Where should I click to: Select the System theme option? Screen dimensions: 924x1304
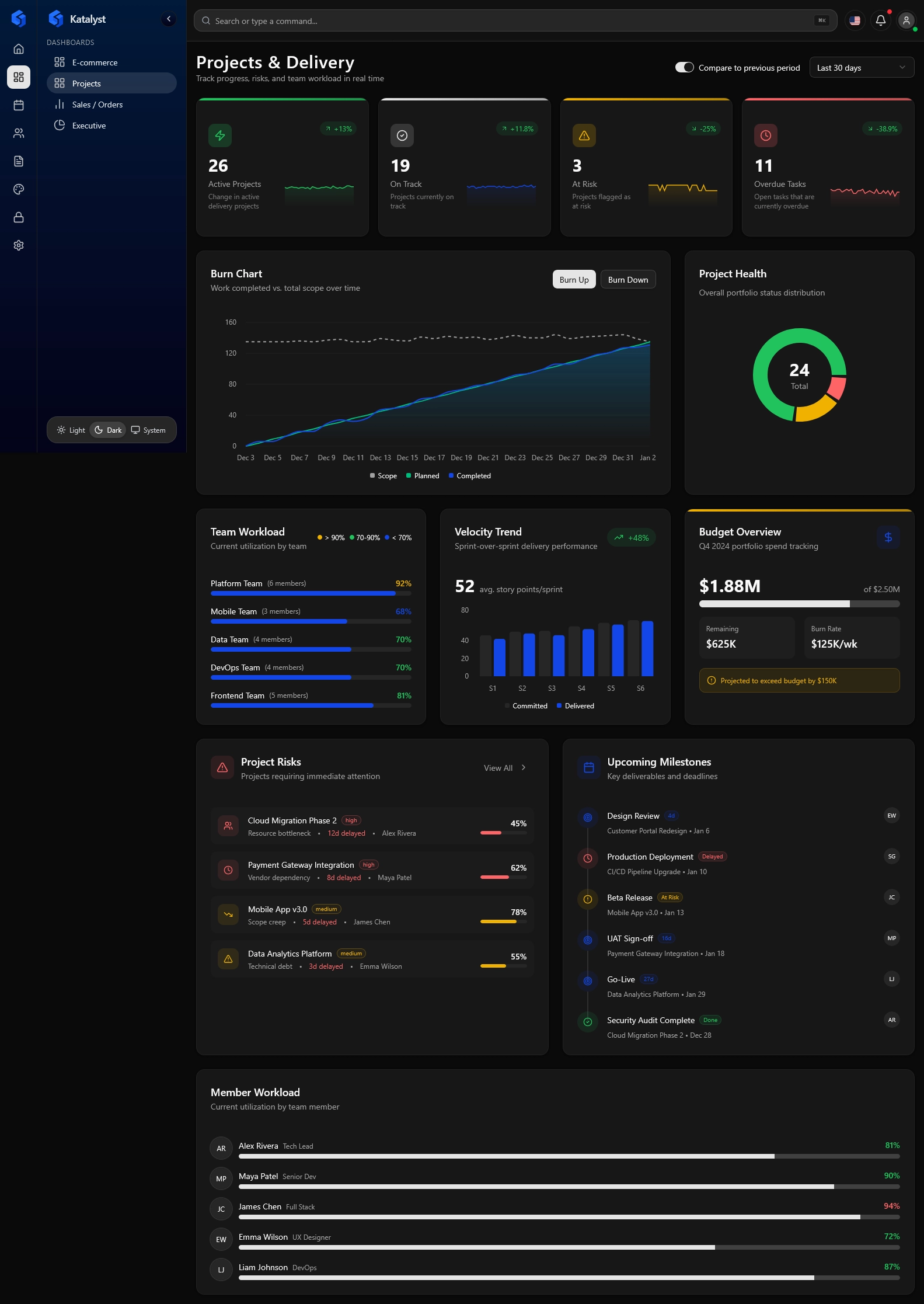148,430
